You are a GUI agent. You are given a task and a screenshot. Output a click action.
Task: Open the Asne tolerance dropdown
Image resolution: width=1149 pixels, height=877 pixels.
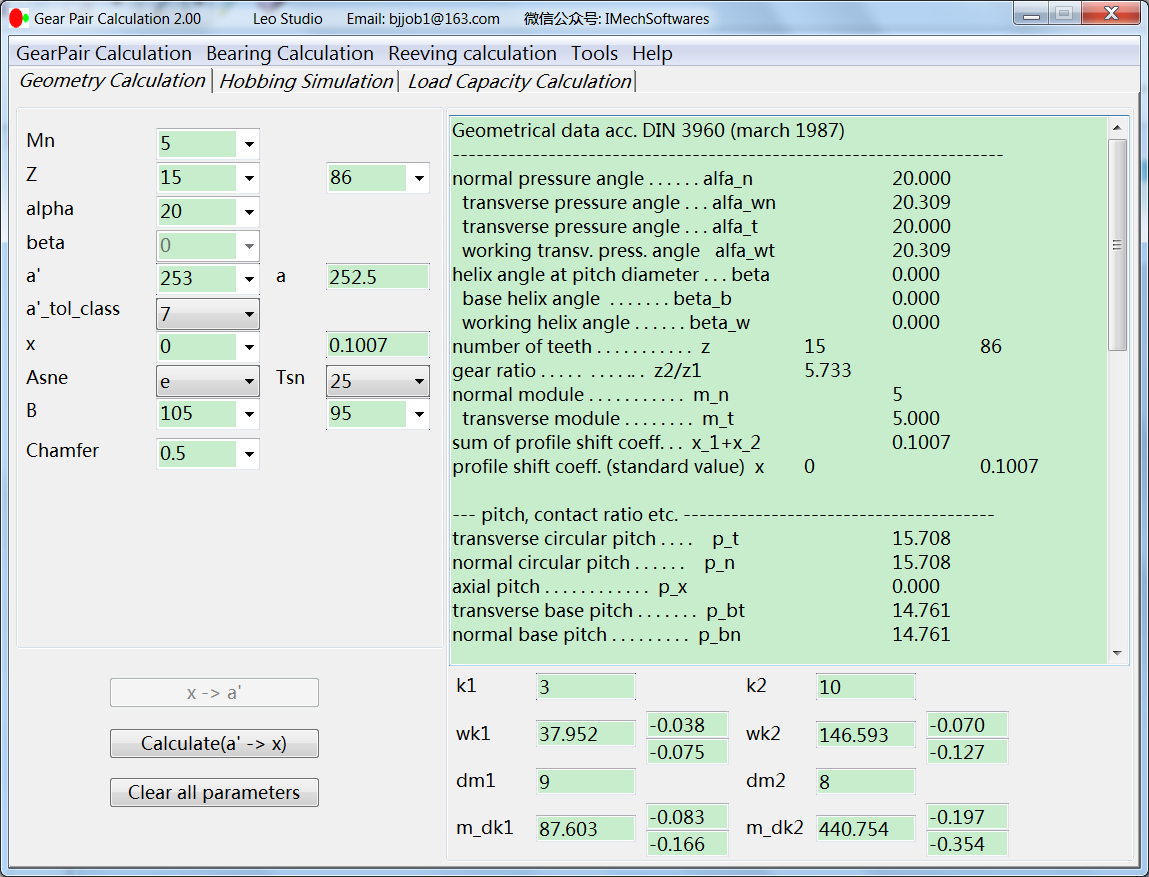208,381
